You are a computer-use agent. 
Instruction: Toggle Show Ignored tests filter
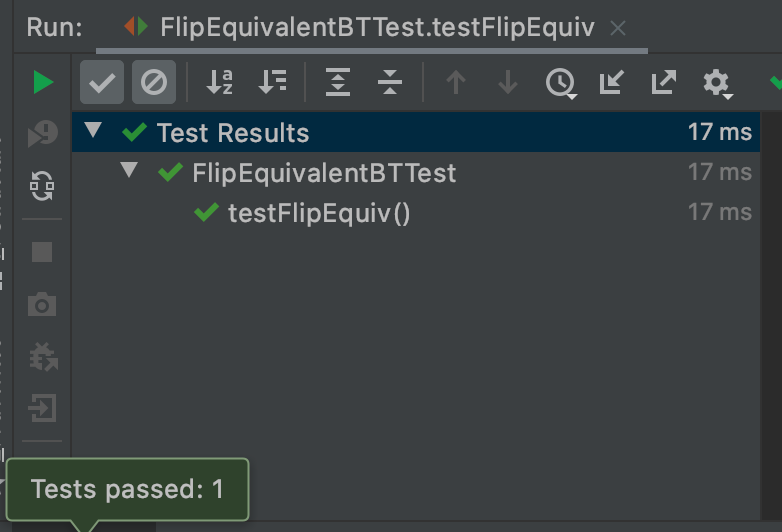[154, 82]
